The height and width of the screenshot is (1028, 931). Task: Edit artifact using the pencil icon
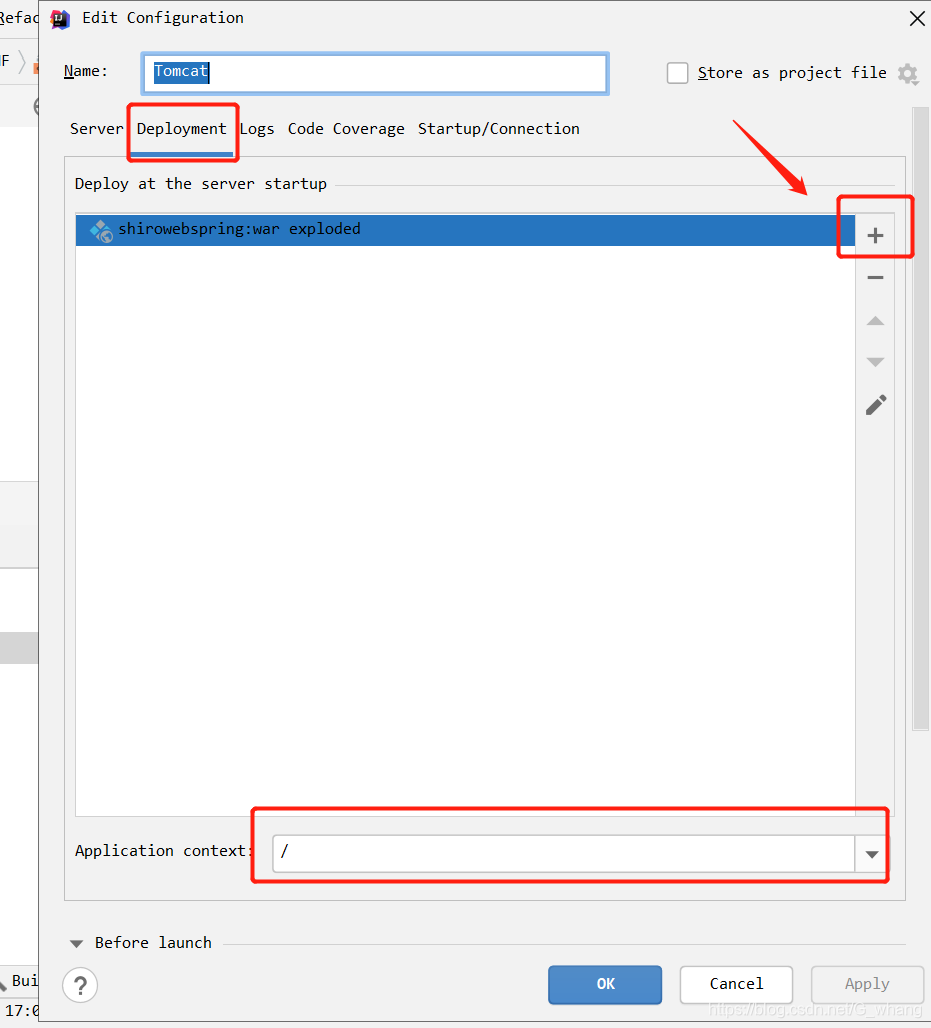point(876,405)
